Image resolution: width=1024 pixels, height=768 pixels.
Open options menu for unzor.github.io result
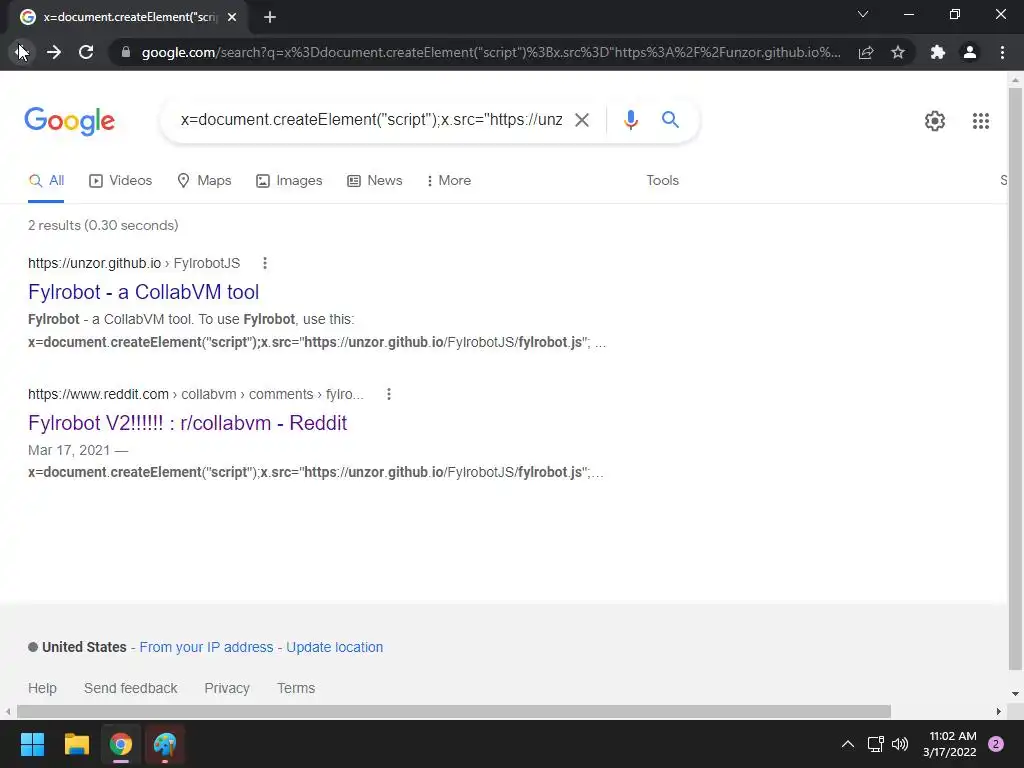click(x=264, y=263)
